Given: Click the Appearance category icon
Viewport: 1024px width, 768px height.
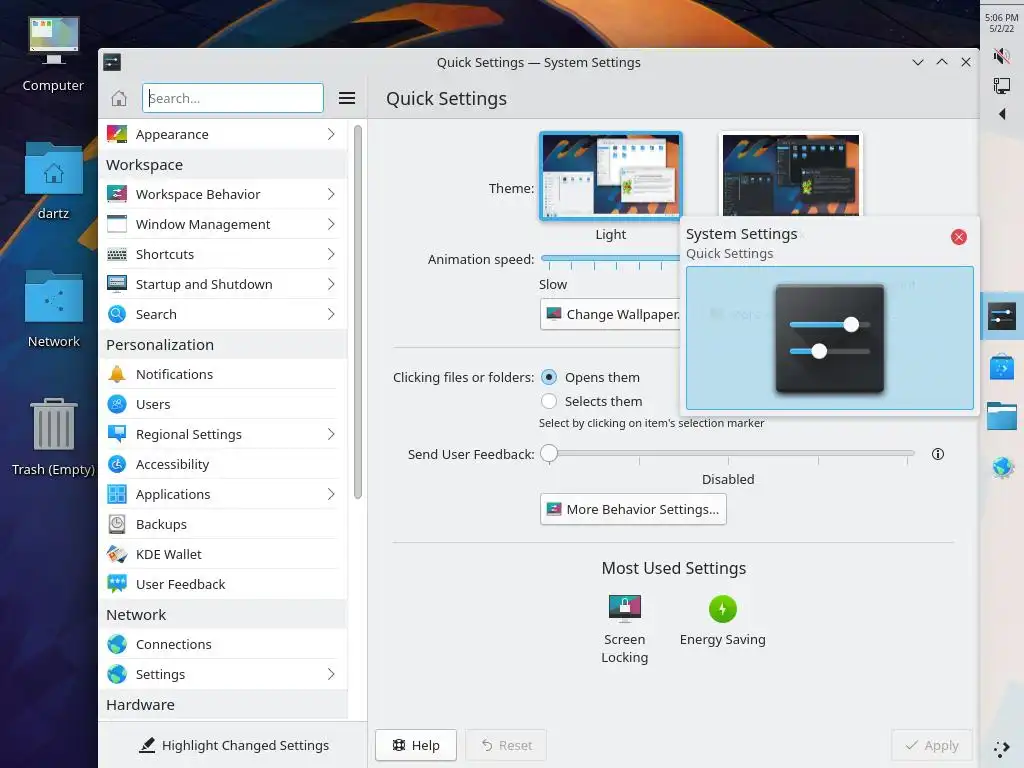Looking at the screenshot, I should (x=117, y=134).
